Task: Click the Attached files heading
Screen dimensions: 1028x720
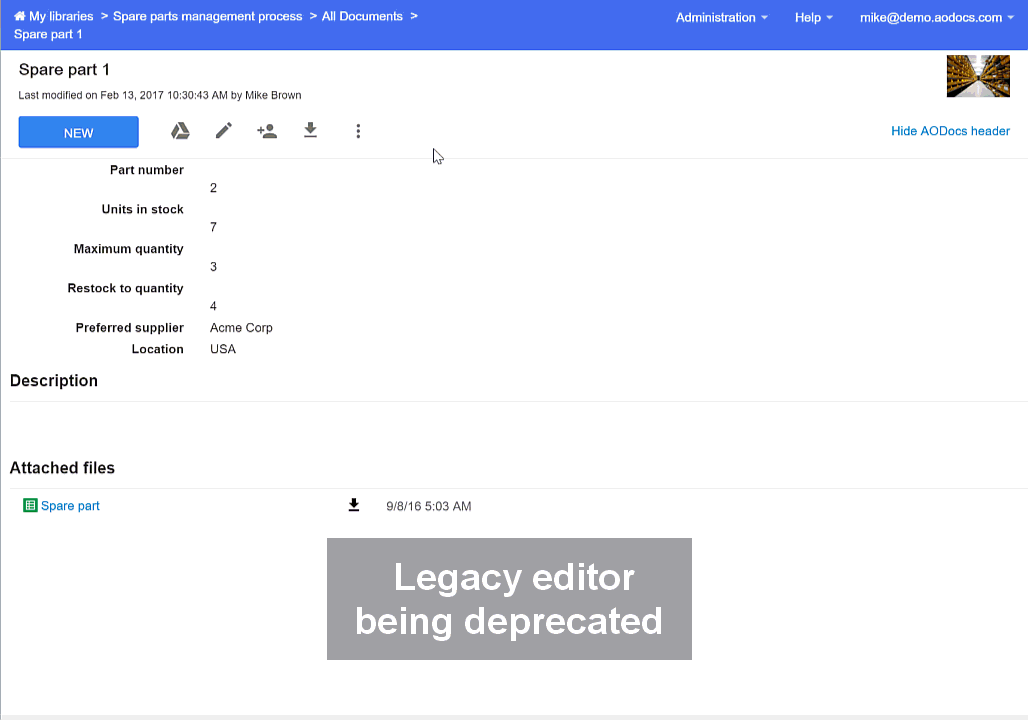Action: coord(62,468)
